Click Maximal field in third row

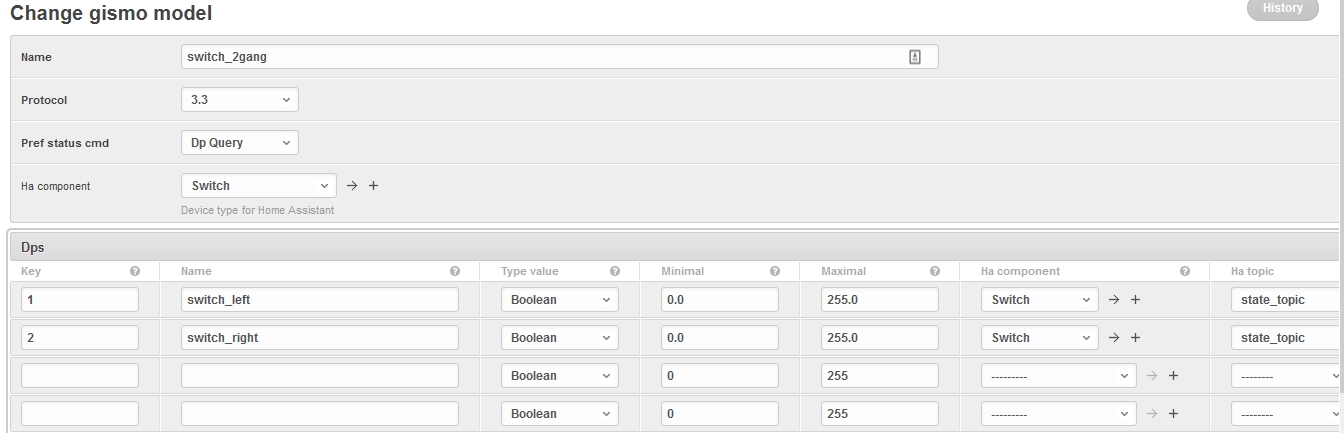pos(880,376)
